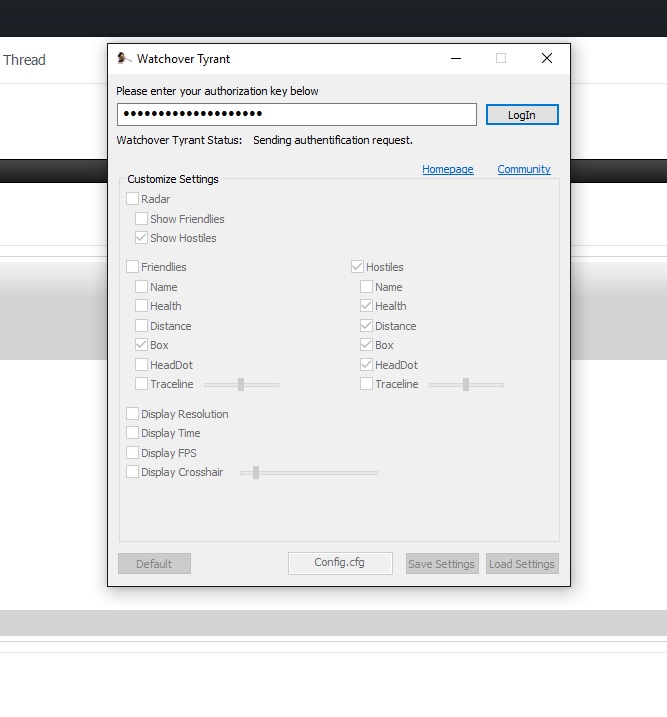Close the Watchover Tyrant window
Image resolution: width=667 pixels, height=717 pixels.
click(547, 59)
